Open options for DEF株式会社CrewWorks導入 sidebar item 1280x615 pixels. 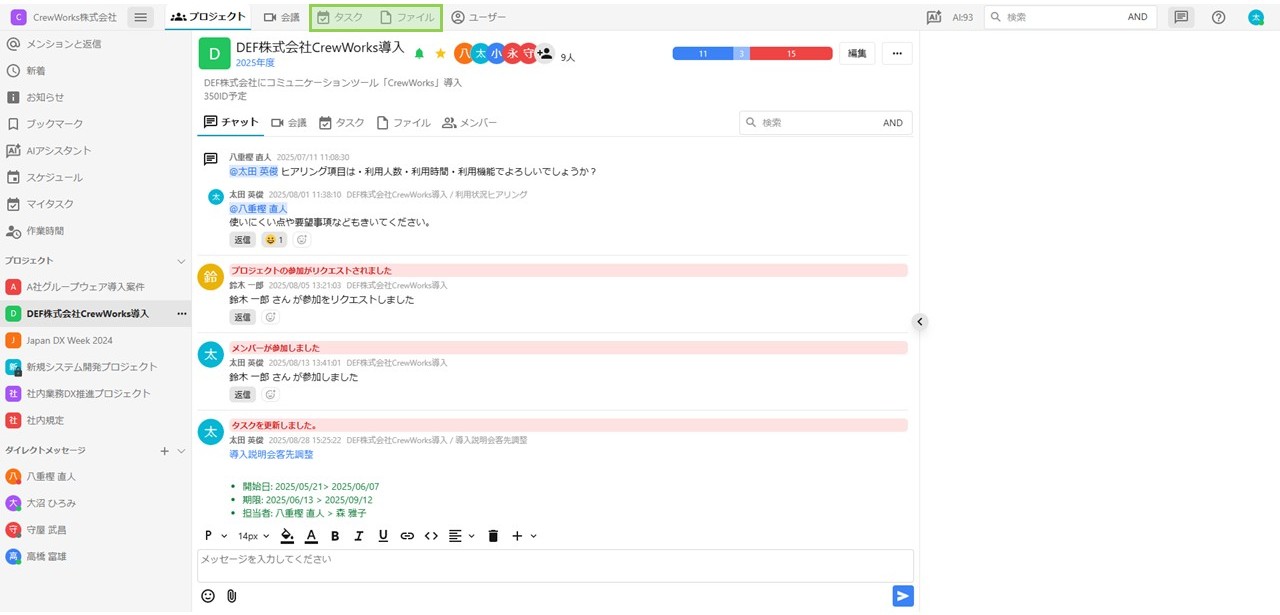pyautogui.click(x=181, y=314)
